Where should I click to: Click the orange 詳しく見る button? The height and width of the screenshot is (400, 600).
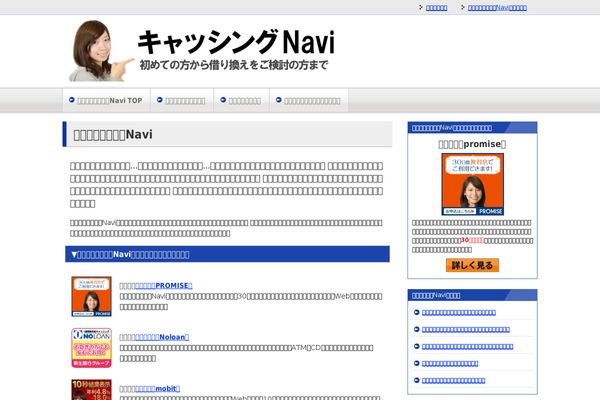pos(472,265)
